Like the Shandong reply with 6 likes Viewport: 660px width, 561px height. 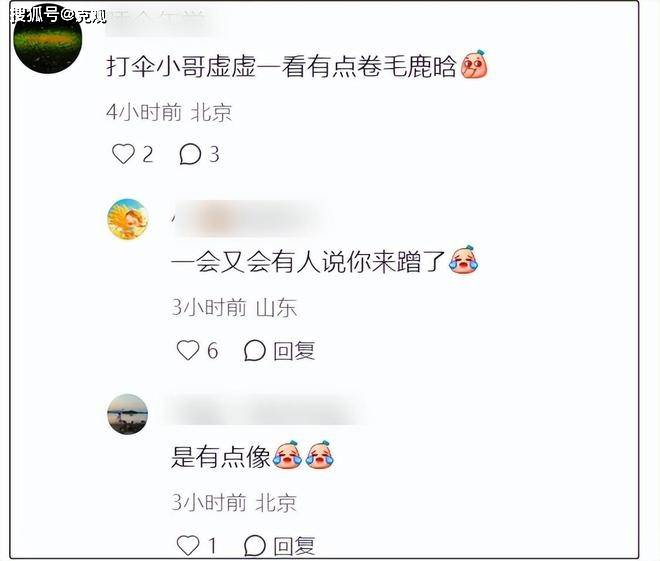(x=188, y=350)
